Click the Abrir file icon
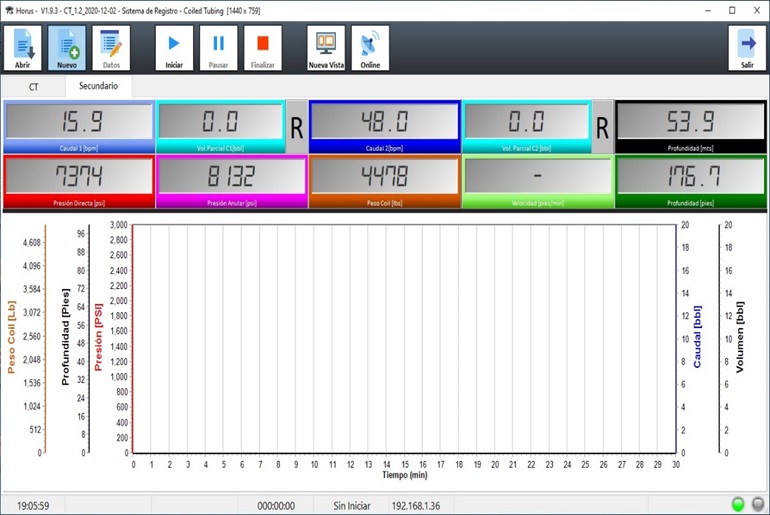This screenshot has height=515, width=770. click(23, 47)
